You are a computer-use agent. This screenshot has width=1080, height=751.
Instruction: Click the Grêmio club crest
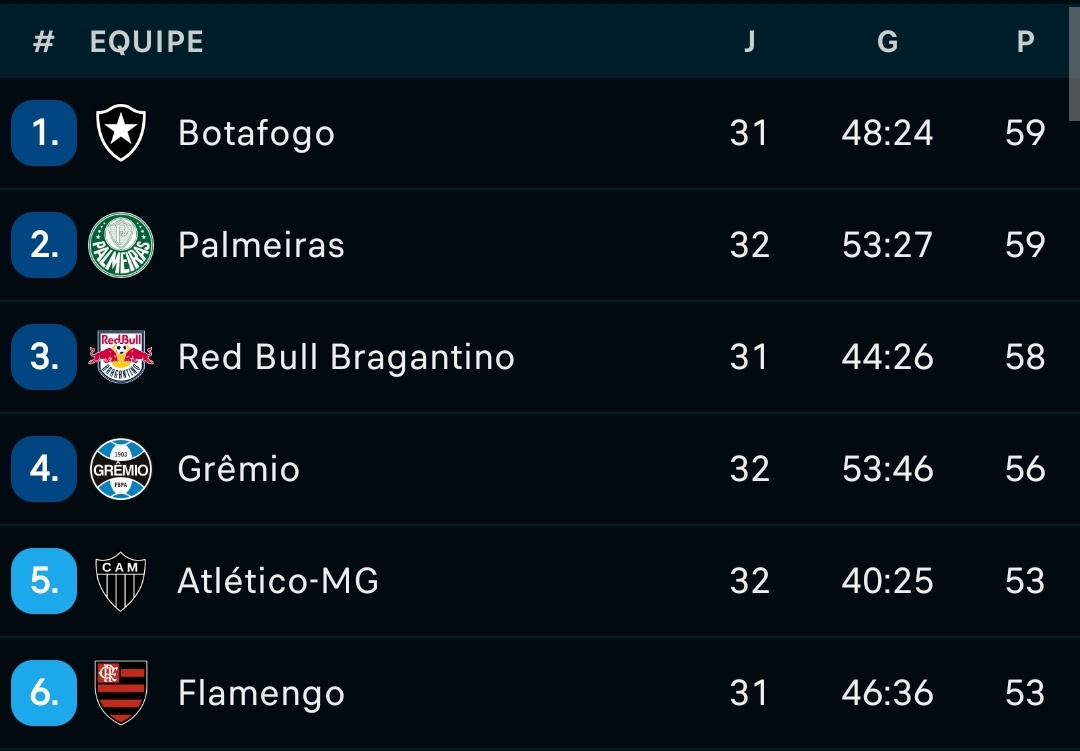pyautogui.click(x=121, y=469)
